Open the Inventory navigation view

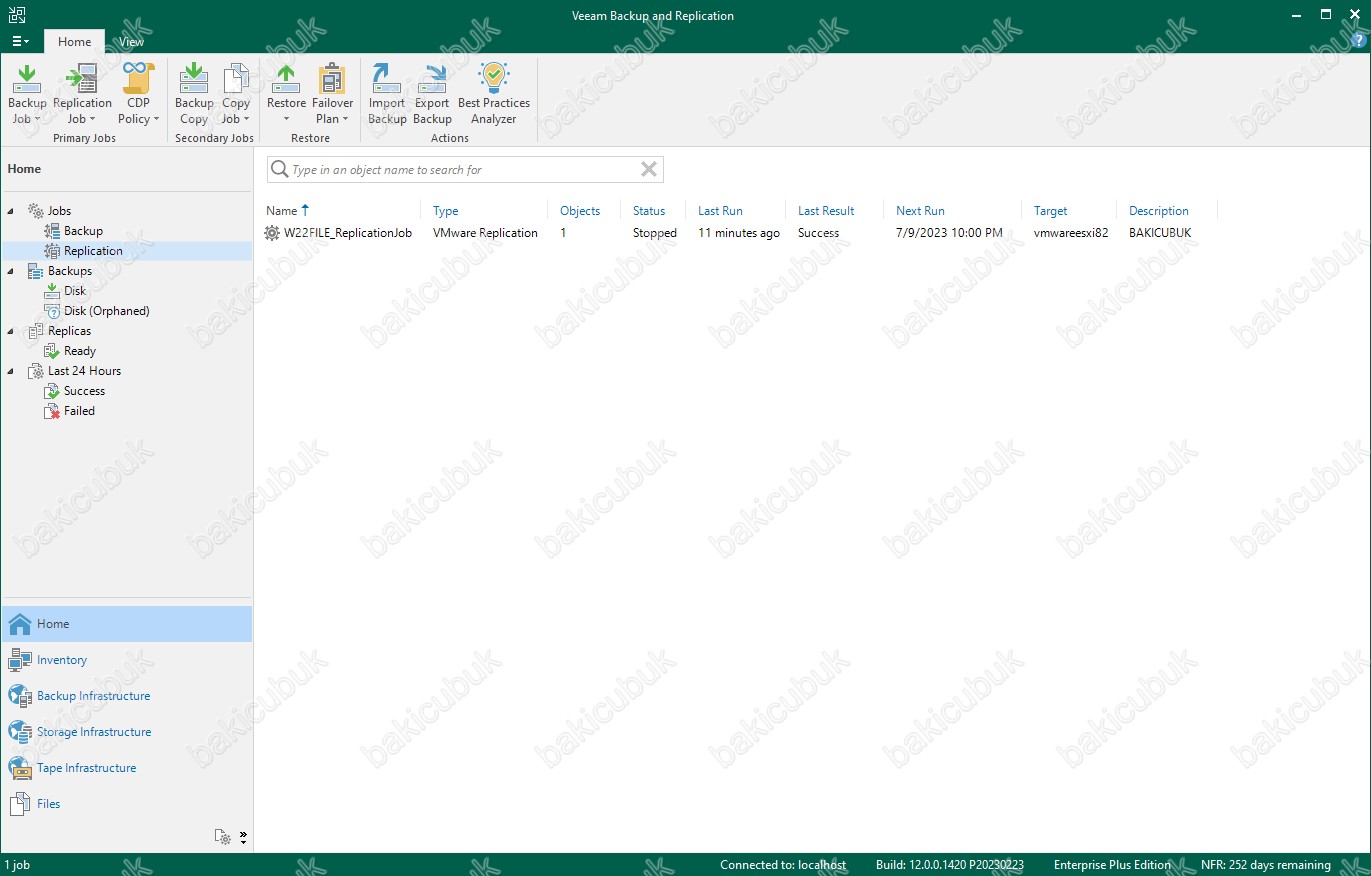tap(127, 660)
